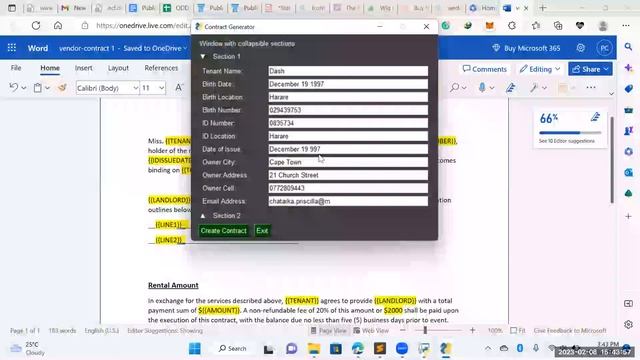Click the clipboard Paste icon

click(x=38, y=87)
